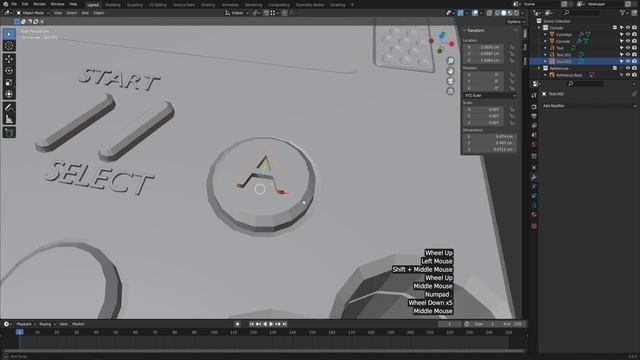640x360 pixels.
Task: Hide the Cartridge object in viewport
Action: (628, 35)
